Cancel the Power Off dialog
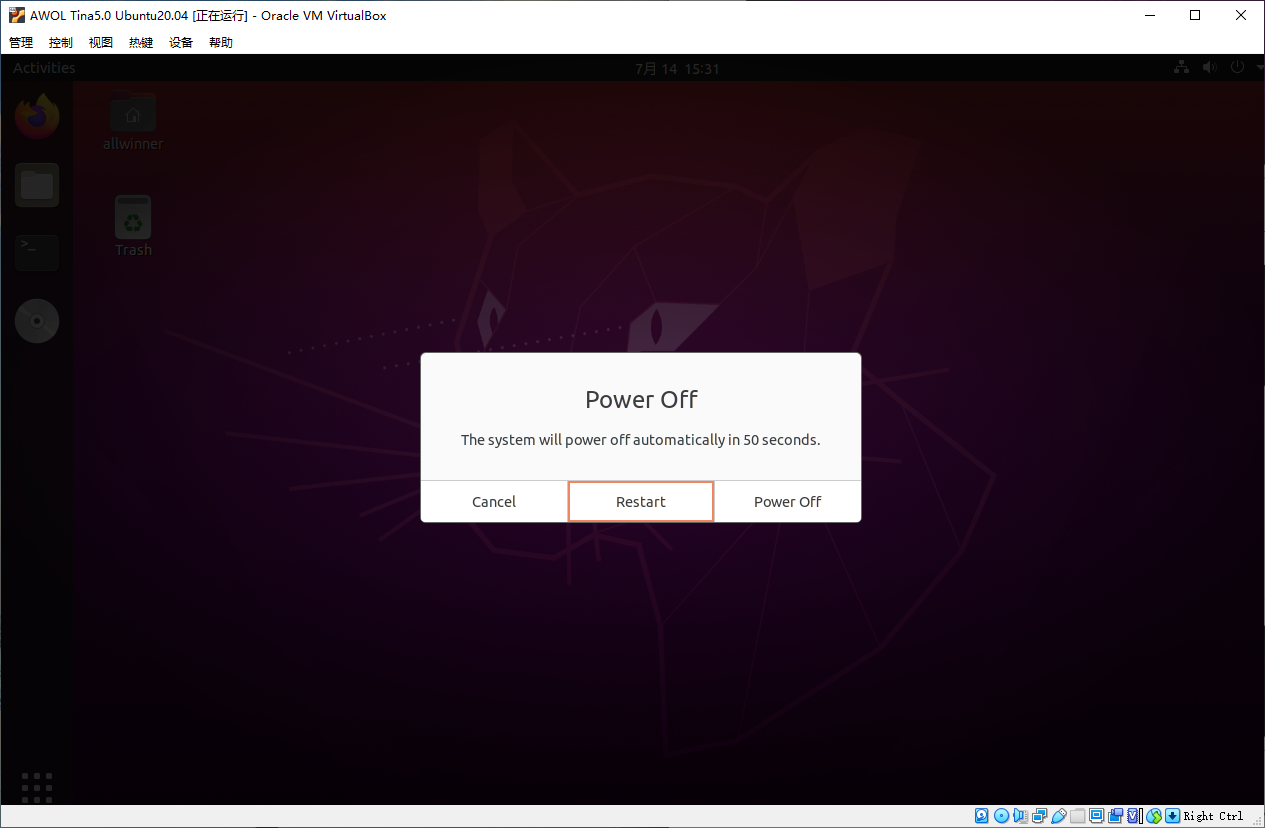Image resolution: width=1265 pixels, height=828 pixels. [494, 502]
